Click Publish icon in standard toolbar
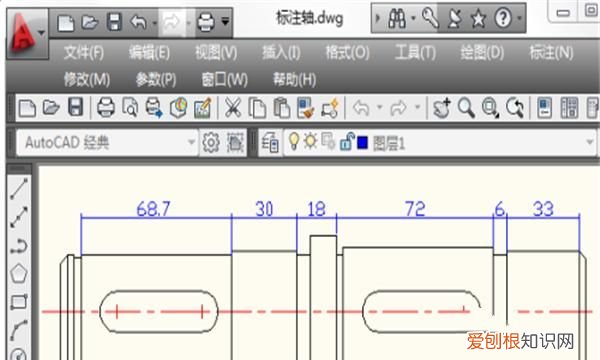This screenshot has width=600, height=360. (154, 108)
